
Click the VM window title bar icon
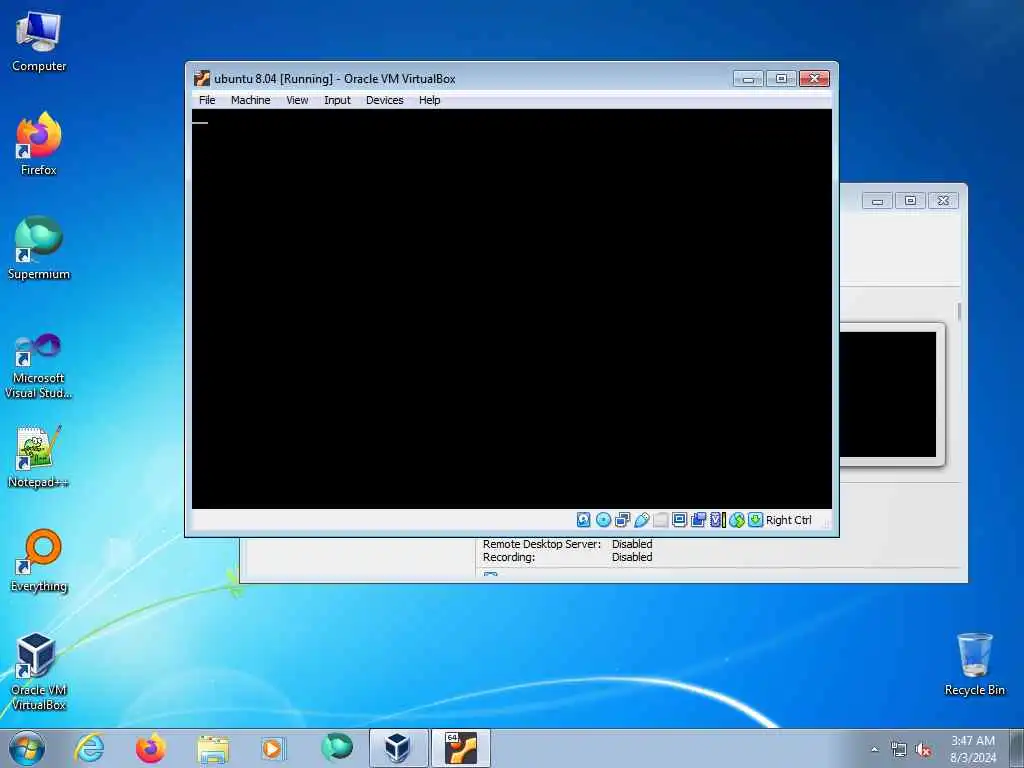pos(202,78)
